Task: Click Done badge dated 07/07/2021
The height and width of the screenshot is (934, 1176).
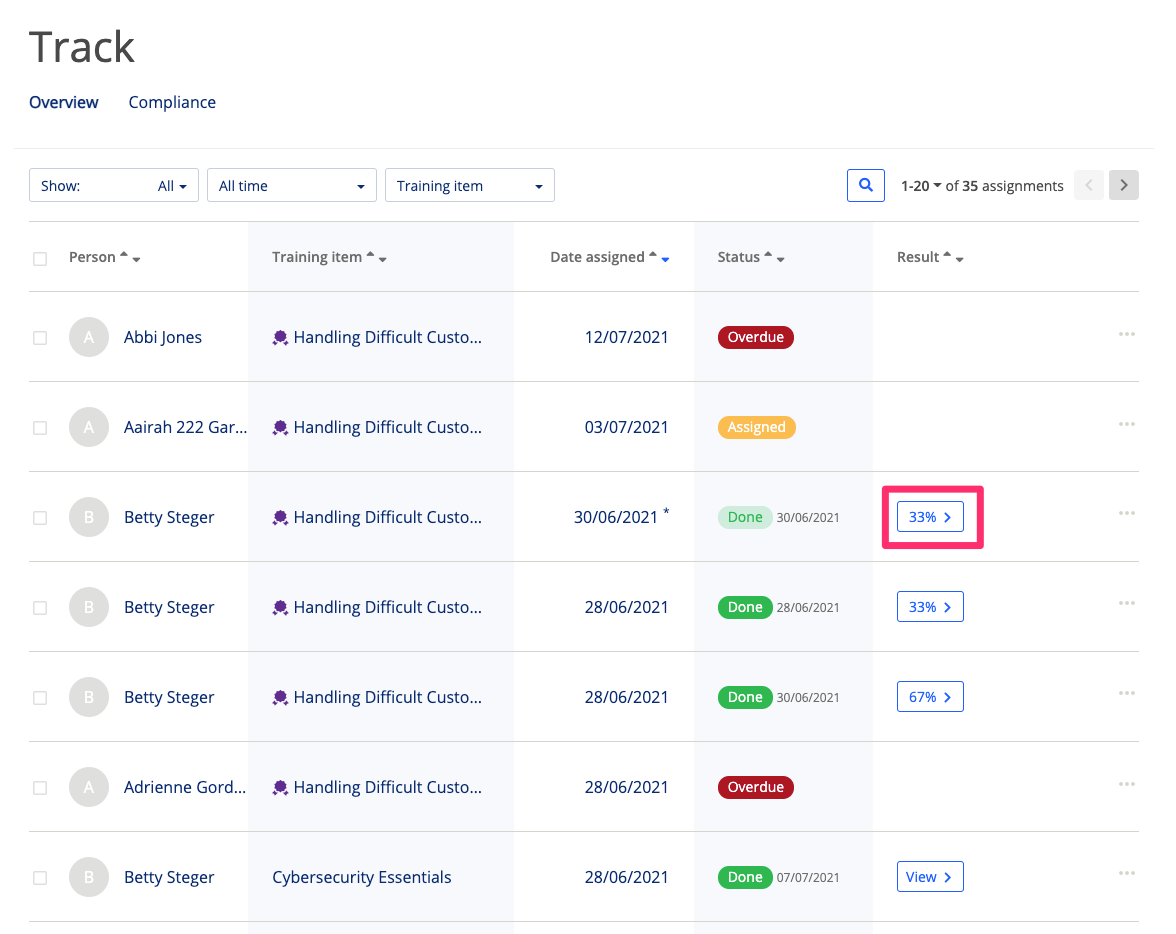Action: click(x=745, y=877)
